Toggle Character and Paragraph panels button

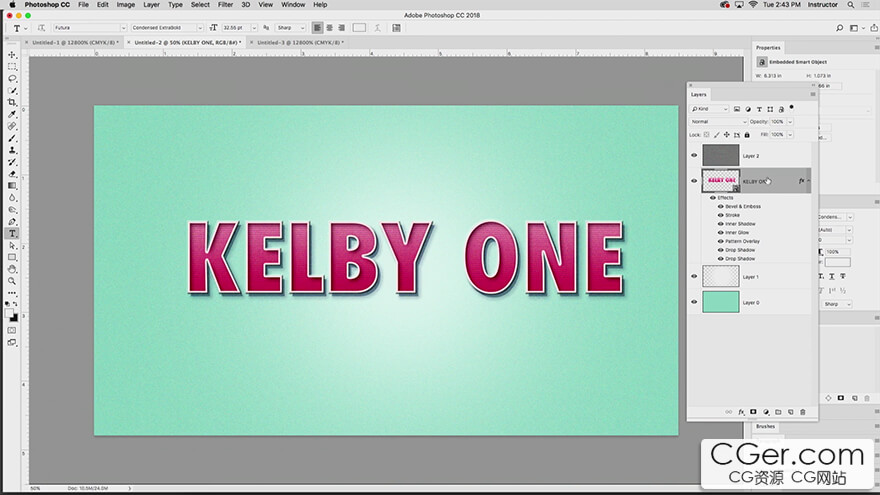pos(396,28)
